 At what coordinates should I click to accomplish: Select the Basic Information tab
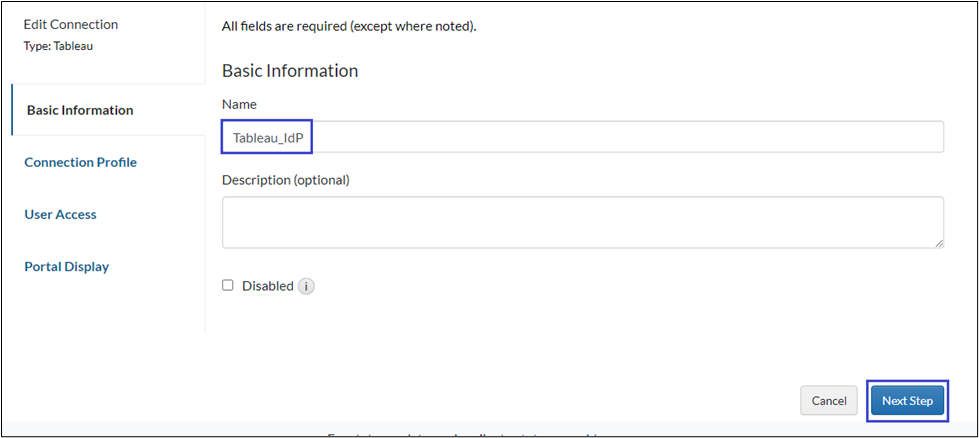tap(80, 110)
